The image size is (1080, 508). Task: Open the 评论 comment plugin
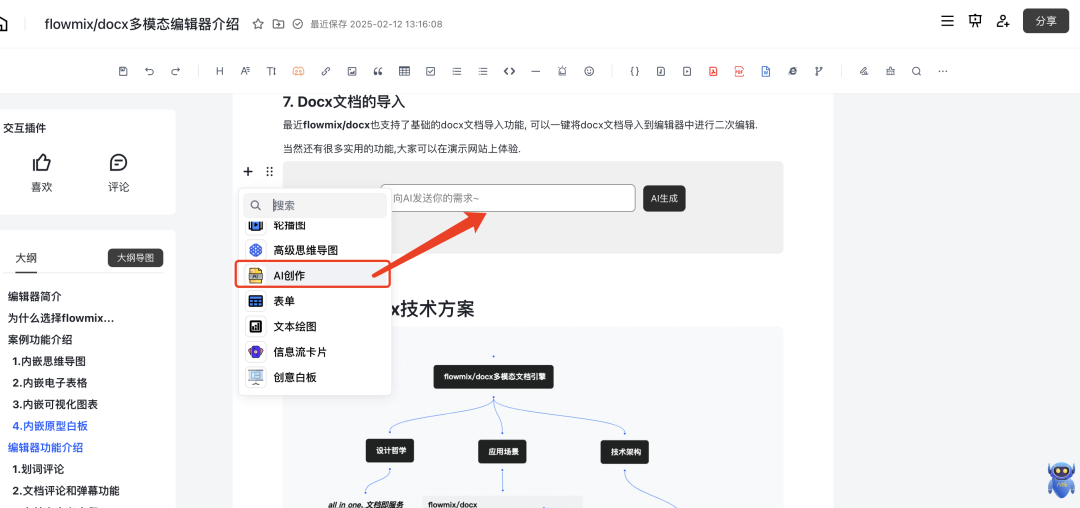tap(118, 173)
